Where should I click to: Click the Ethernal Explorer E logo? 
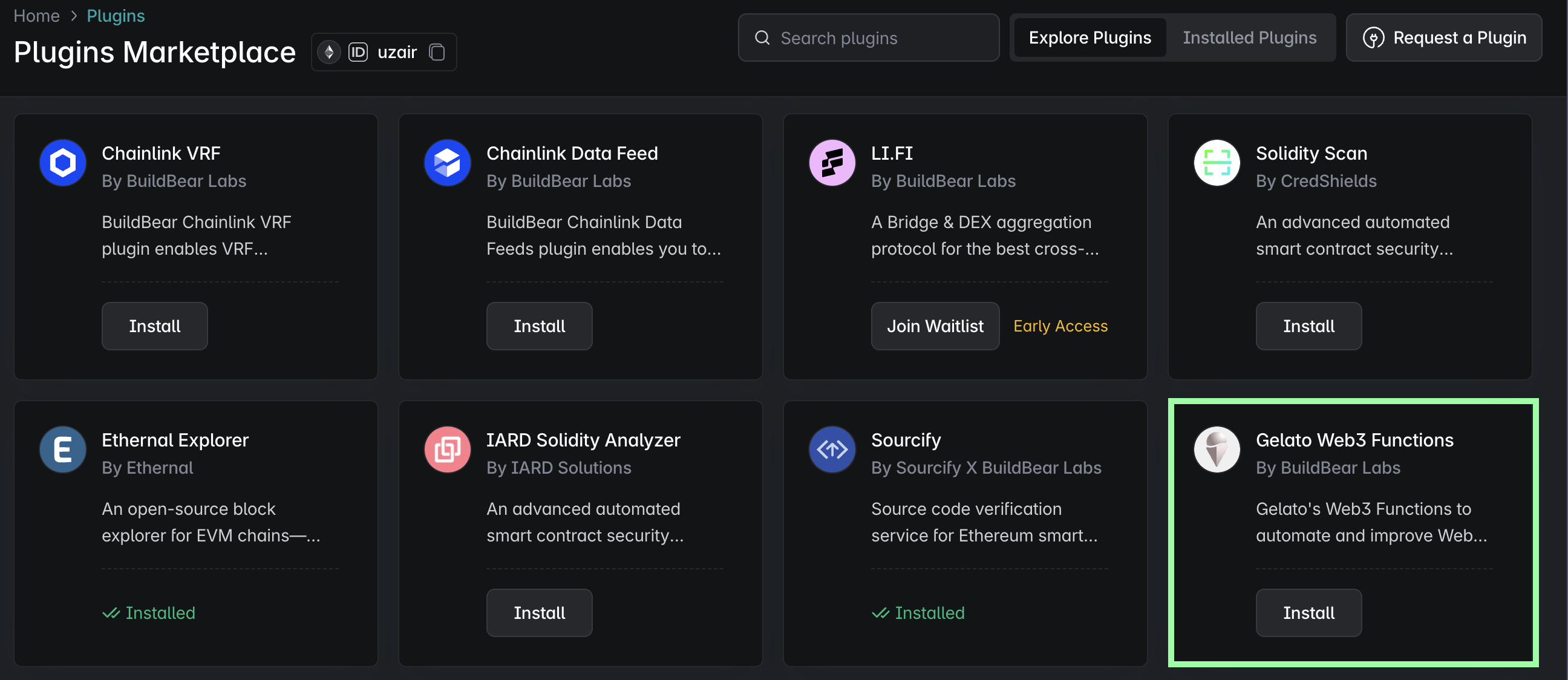tap(63, 450)
